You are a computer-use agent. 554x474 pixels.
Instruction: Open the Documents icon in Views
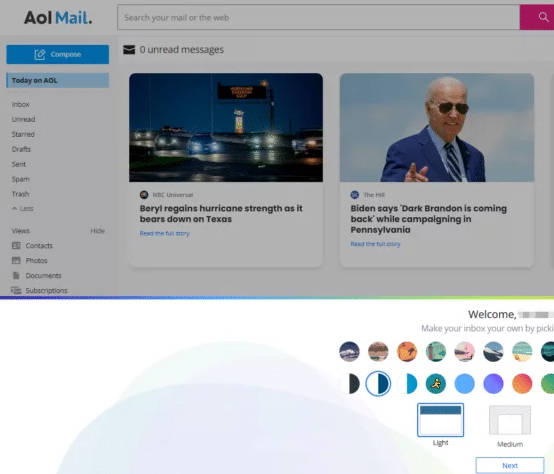pos(16,275)
